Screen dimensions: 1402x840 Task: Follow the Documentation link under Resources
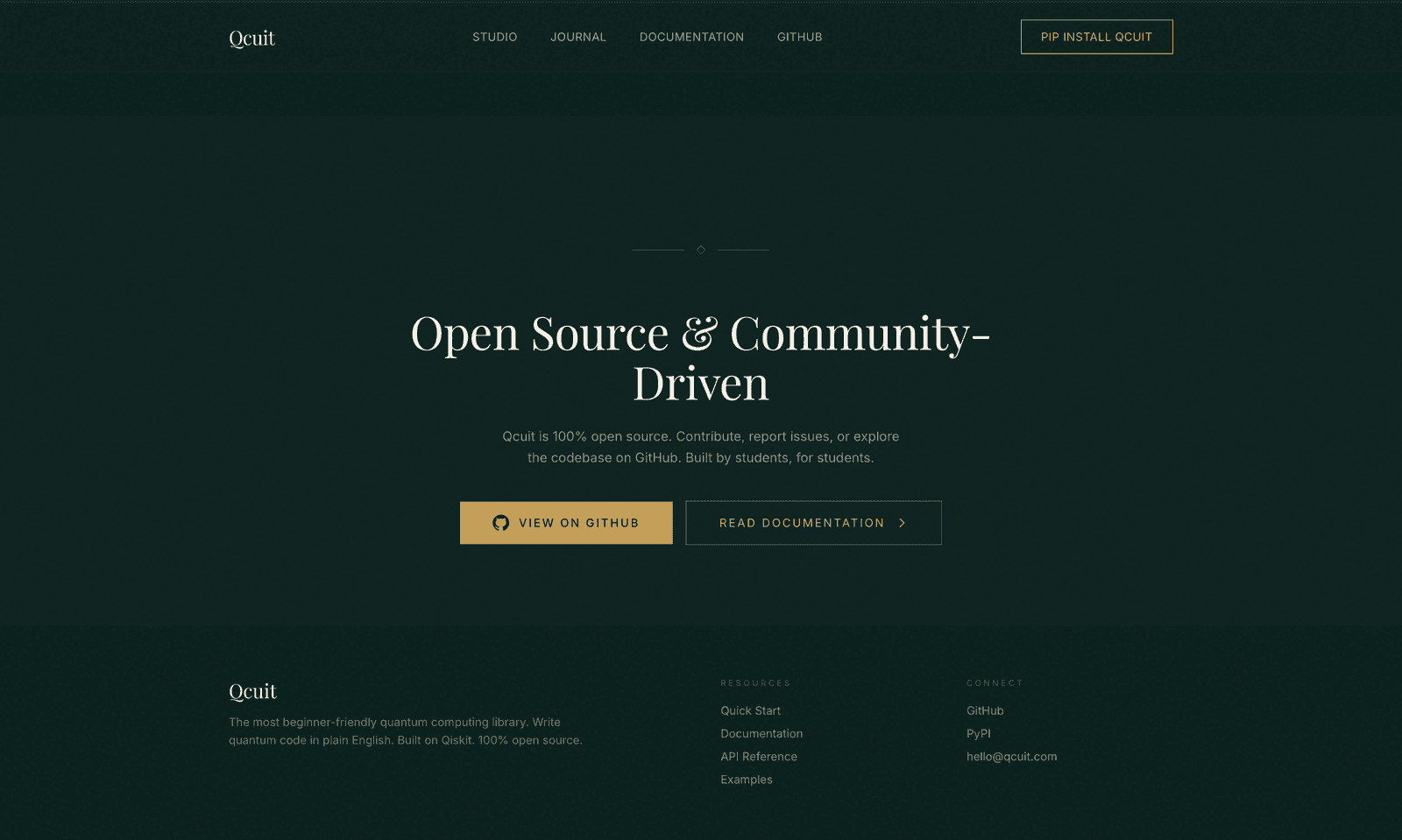(x=761, y=733)
